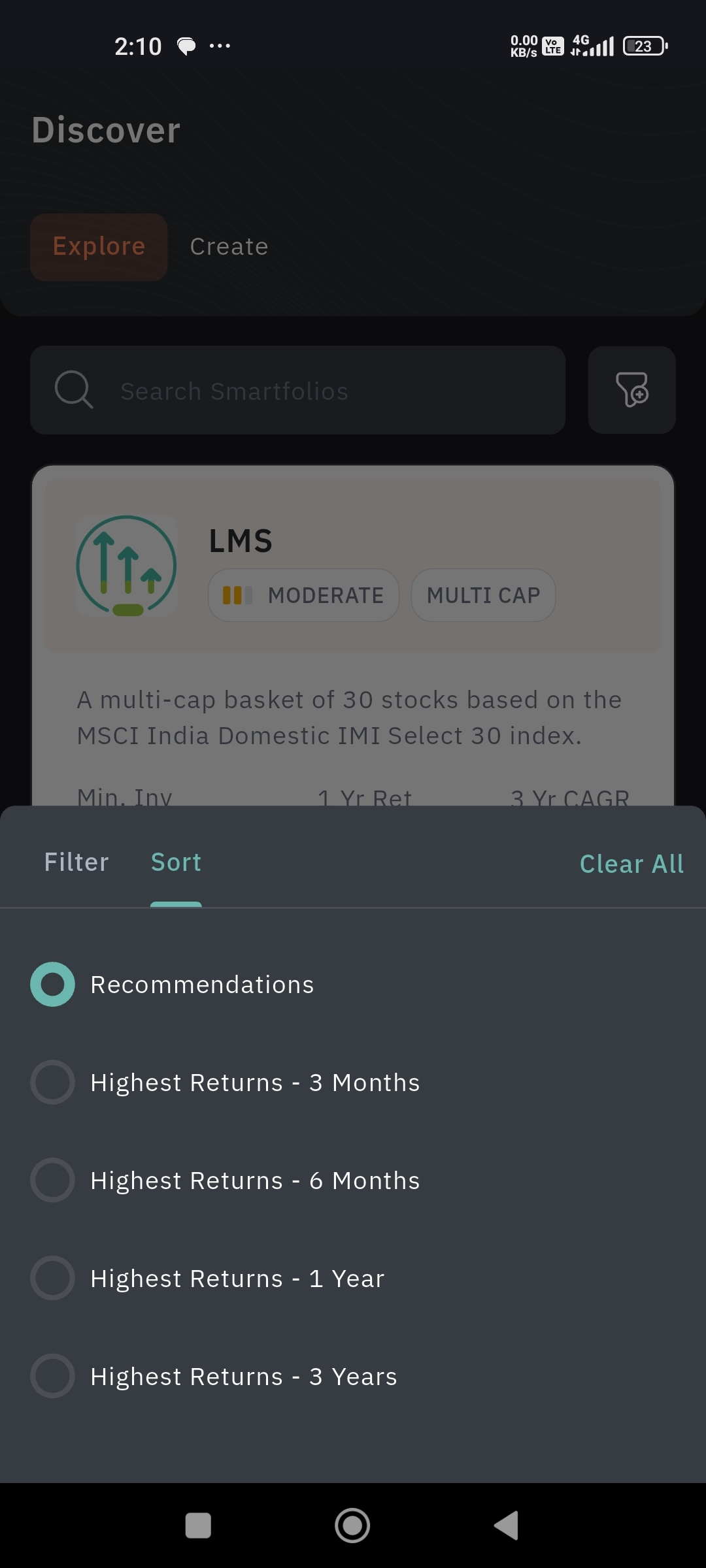Switch to the Create tab
This screenshot has width=706, height=1568.
click(229, 247)
